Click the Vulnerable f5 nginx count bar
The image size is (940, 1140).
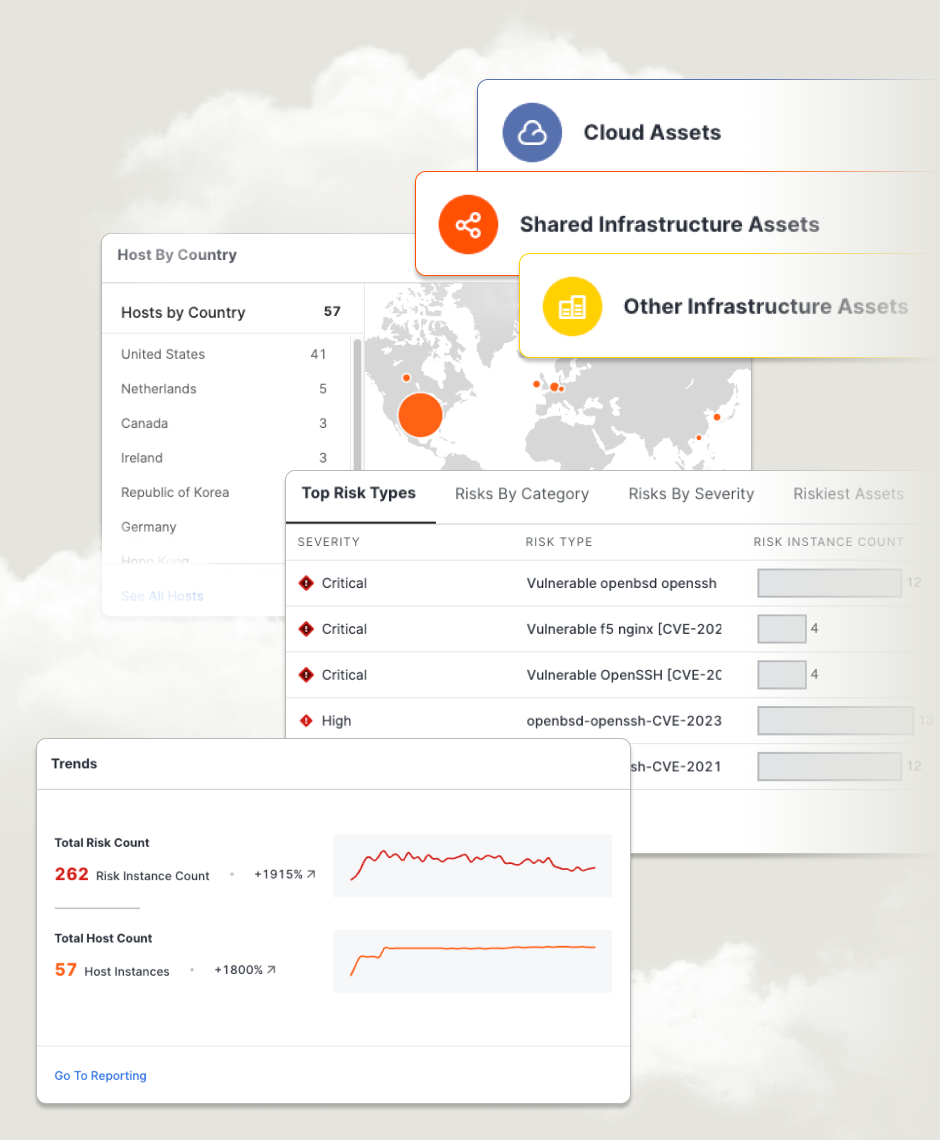point(782,629)
